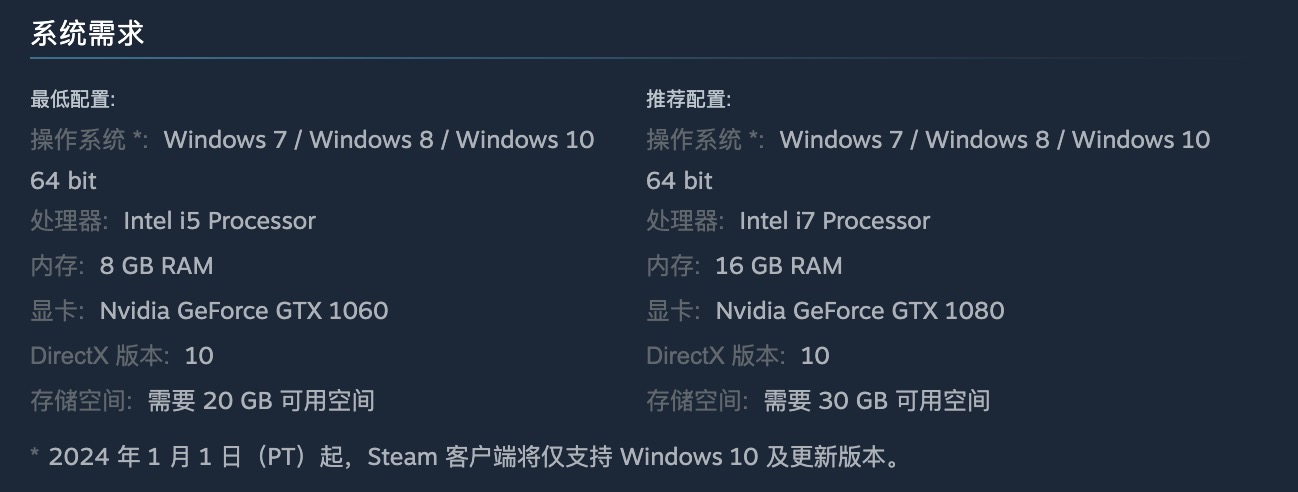
Task: Click Nvidia GeForce GTX 1080 text
Action: [x=860, y=311]
